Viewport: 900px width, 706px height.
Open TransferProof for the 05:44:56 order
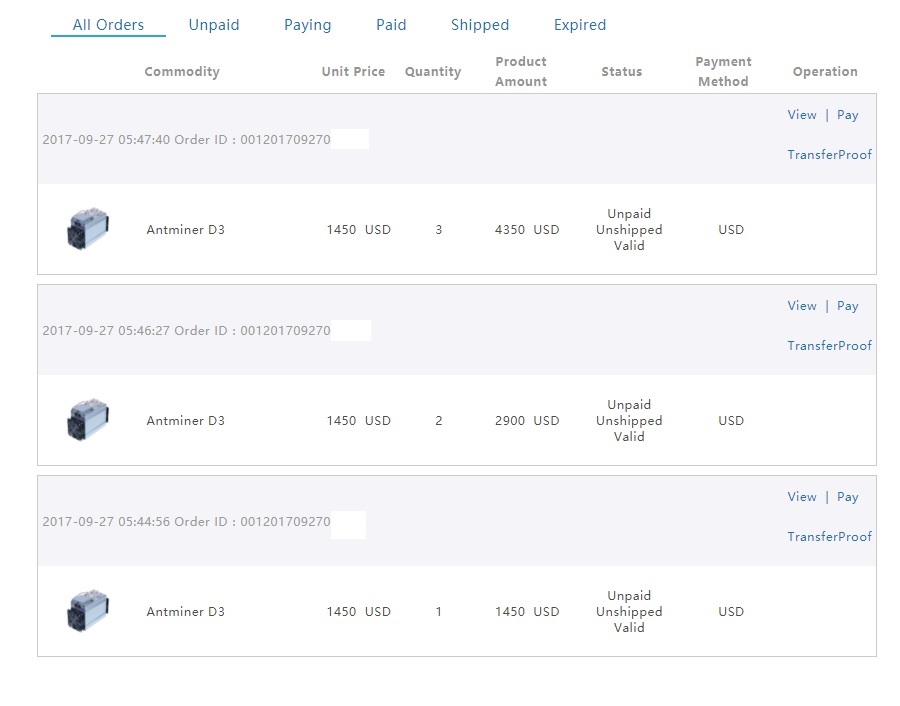[x=829, y=537]
